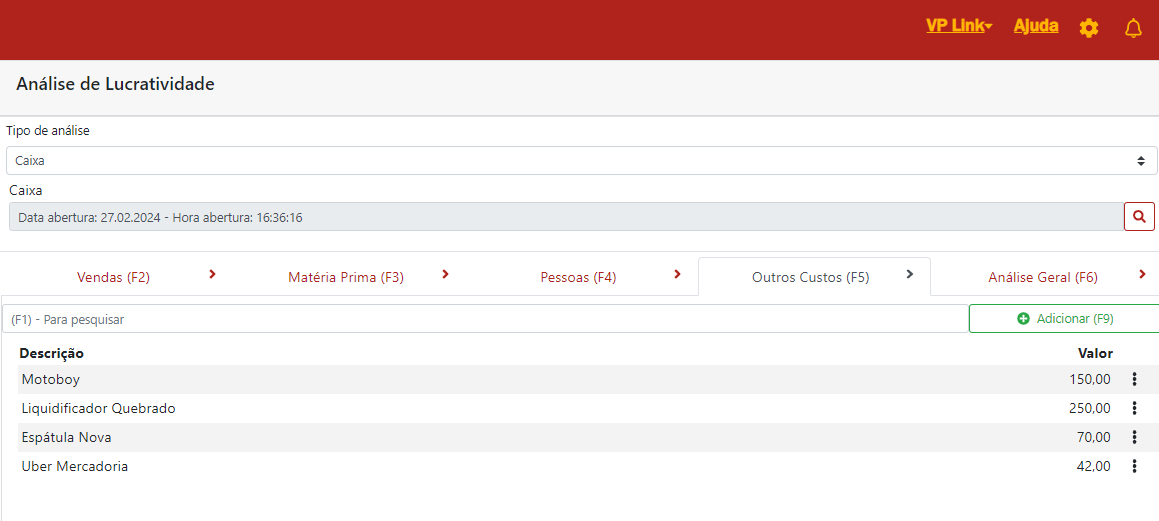Select the Análise Geral (F6) tab
Image resolution: width=1159 pixels, height=521 pixels.
pyautogui.click(x=1043, y=277)
